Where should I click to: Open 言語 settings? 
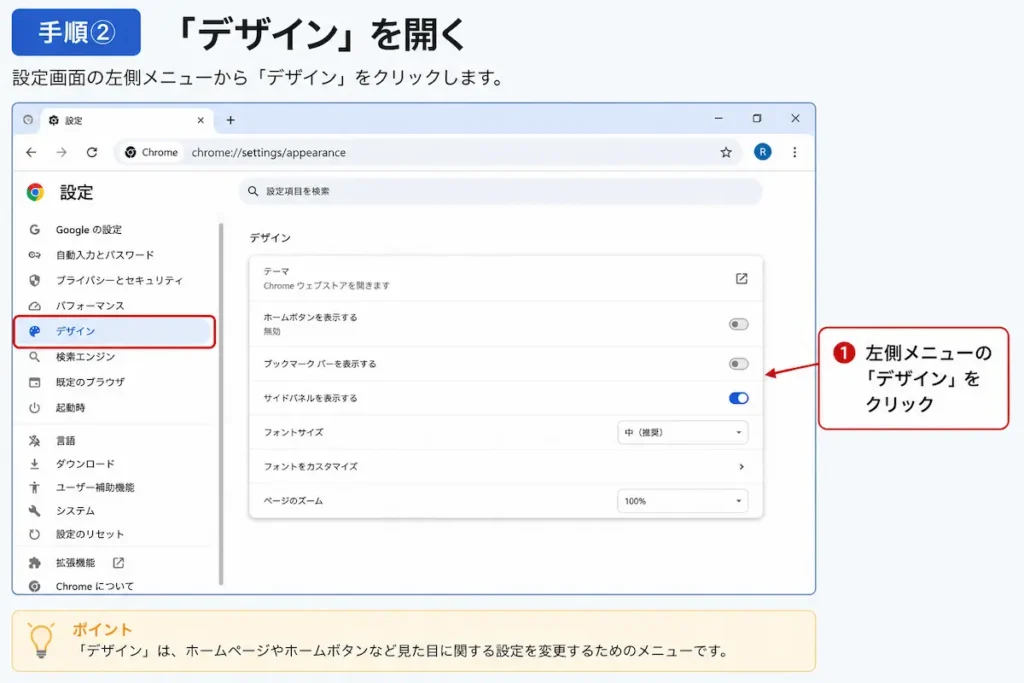point(65,441)
